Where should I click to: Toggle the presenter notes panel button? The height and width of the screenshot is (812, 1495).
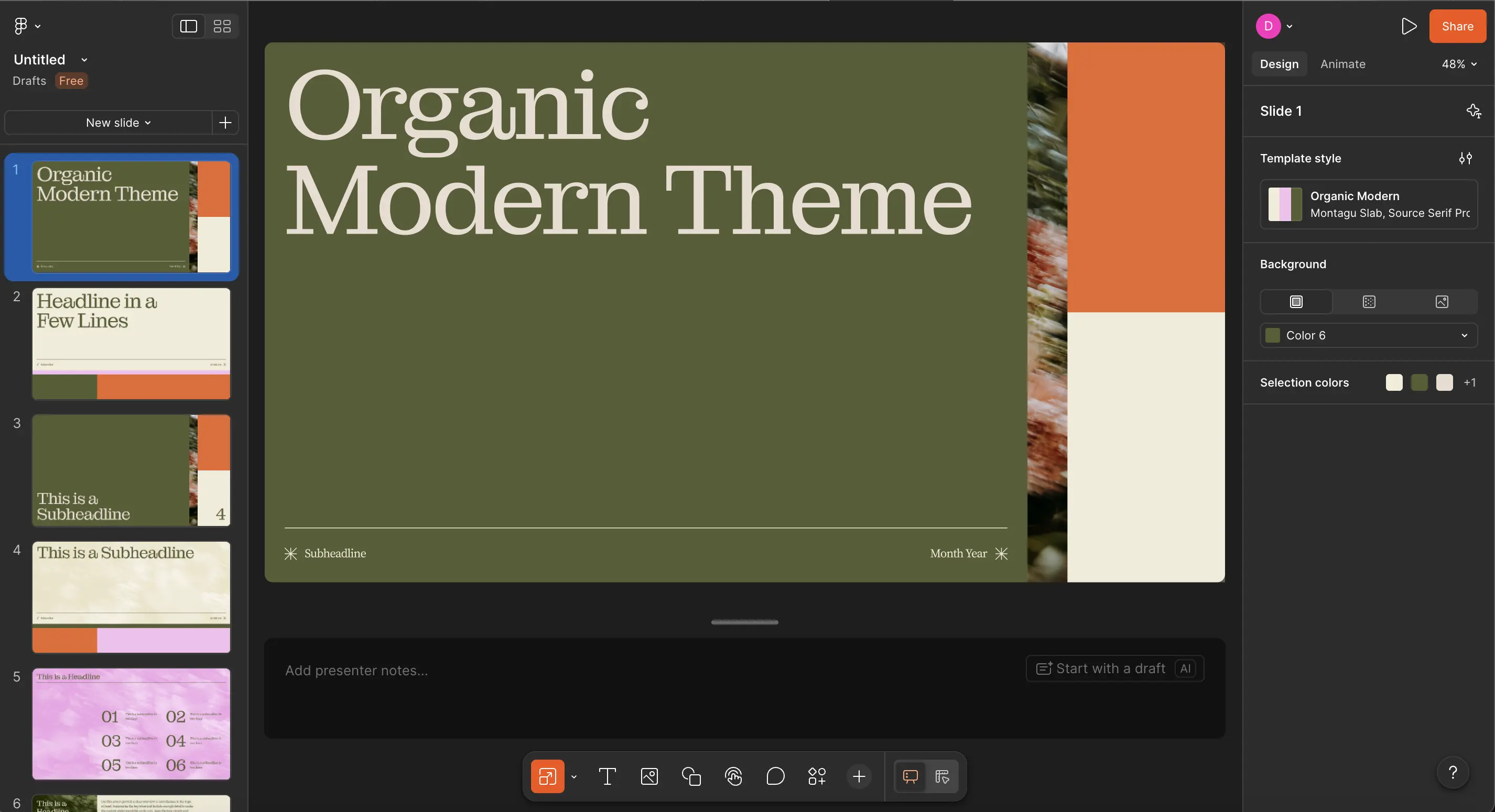coord(910,776)
